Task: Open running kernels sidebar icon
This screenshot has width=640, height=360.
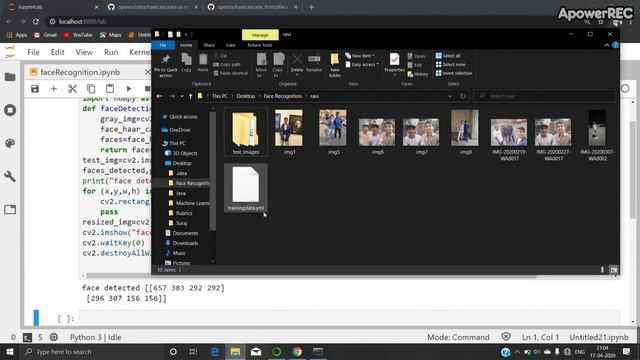Action: point(10,110)
